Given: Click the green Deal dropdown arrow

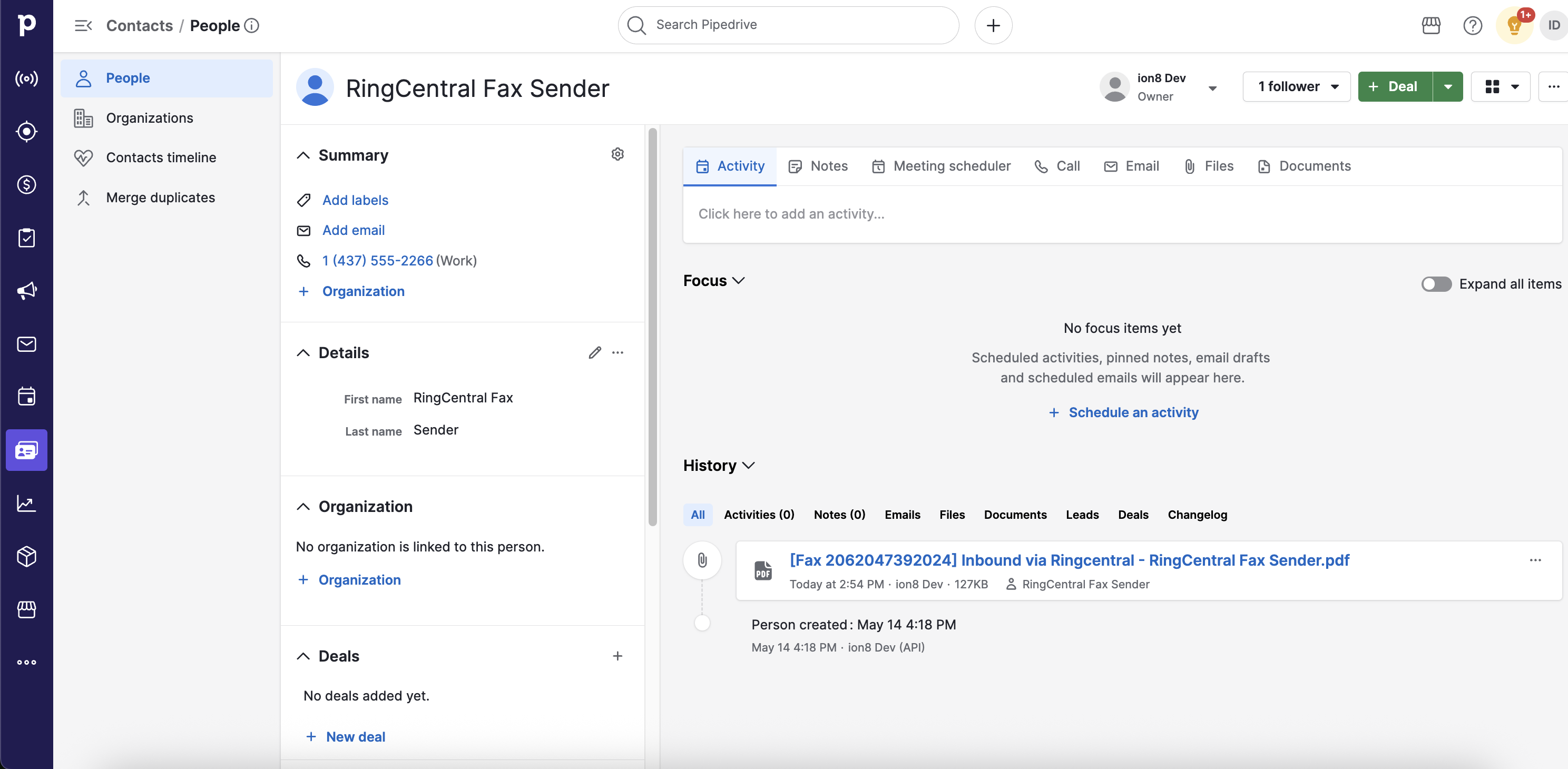Looking at the screenshot, I should pyautogui.click(x=1447, y=86).
